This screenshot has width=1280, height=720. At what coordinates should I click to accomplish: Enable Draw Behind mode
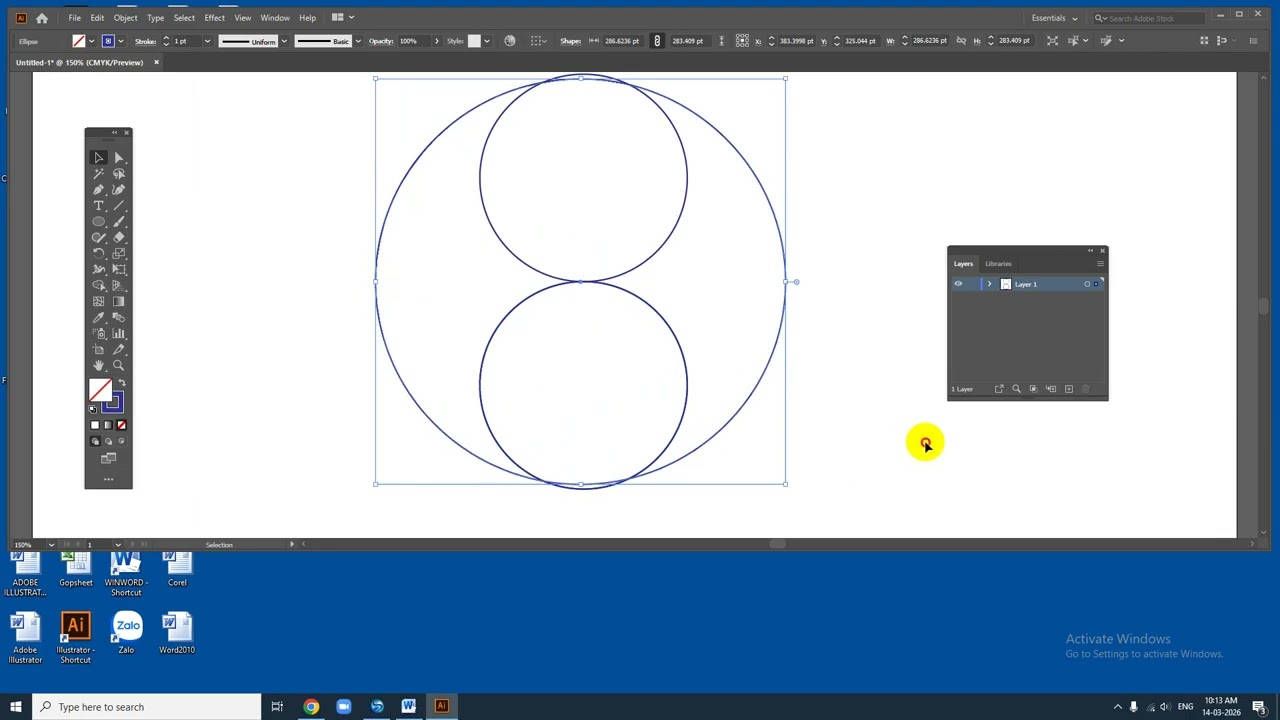[108, 441]
